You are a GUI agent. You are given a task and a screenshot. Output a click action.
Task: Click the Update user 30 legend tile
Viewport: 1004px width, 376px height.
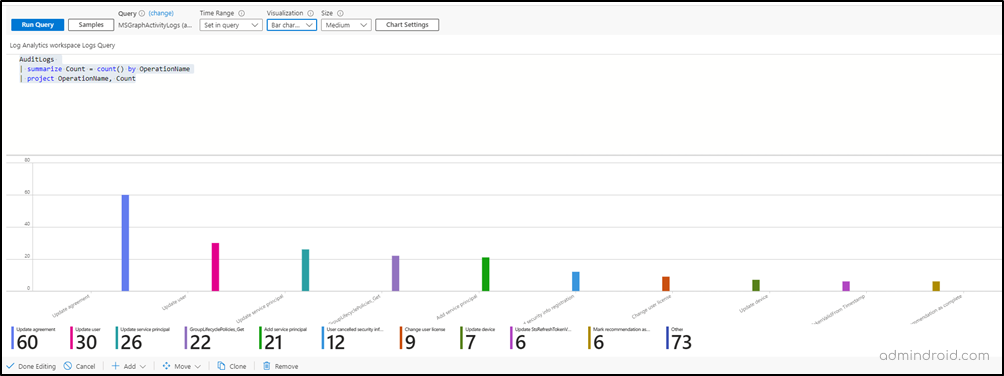[85, 338]
